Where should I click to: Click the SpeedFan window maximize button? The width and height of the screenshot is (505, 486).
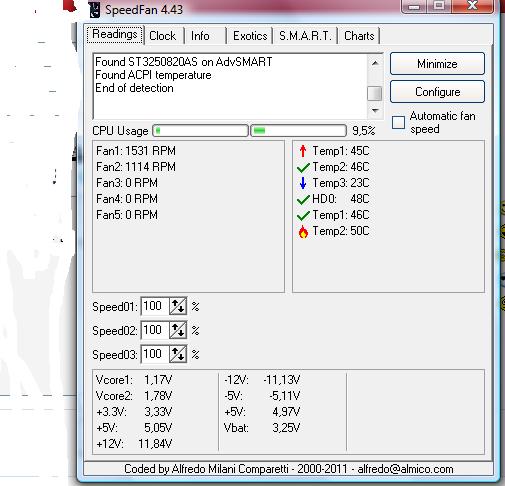click(x=439, y=6)
